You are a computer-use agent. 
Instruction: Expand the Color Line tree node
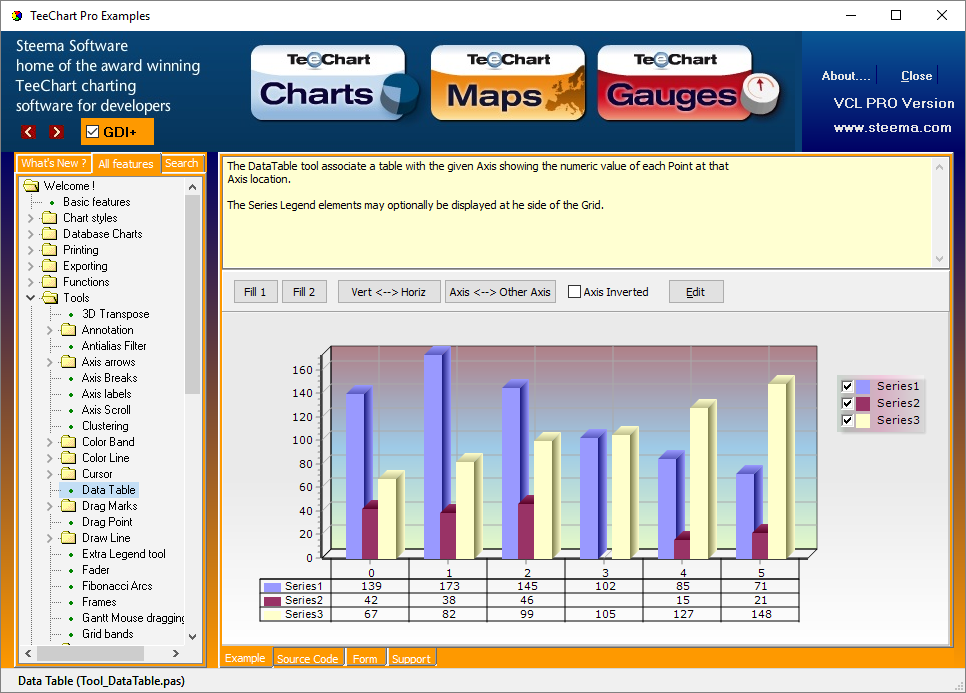coord(50,458)
